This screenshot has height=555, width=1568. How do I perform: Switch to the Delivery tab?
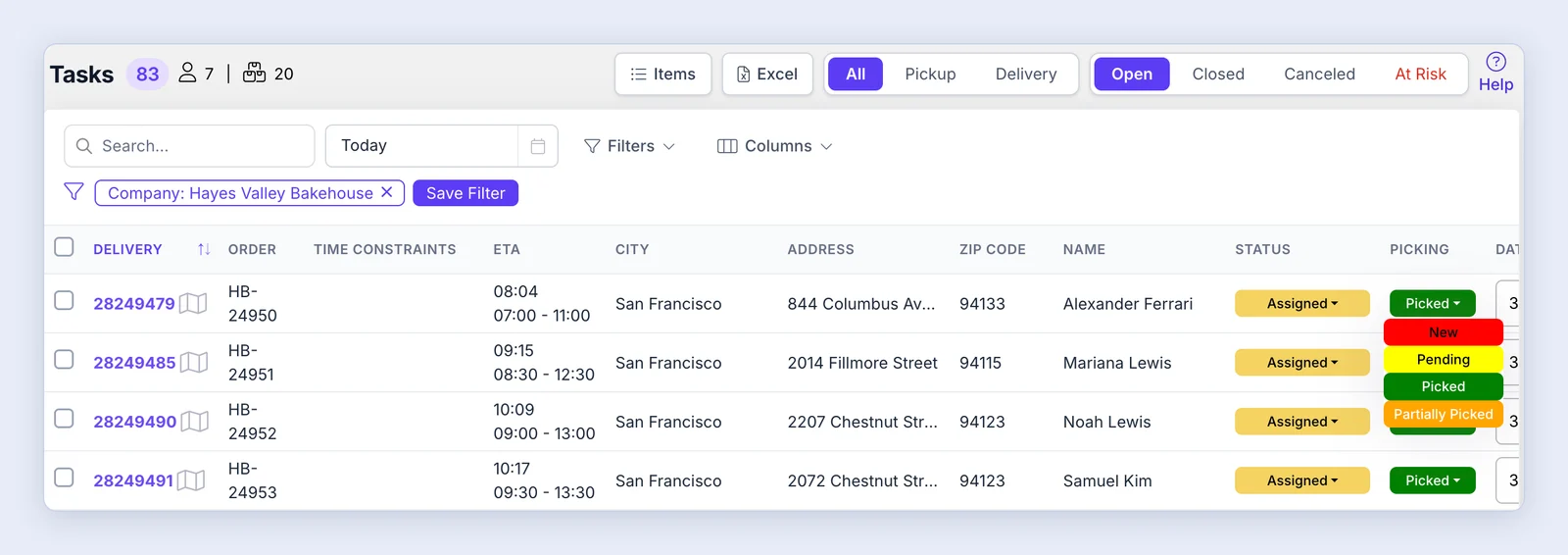(1026, 75)
